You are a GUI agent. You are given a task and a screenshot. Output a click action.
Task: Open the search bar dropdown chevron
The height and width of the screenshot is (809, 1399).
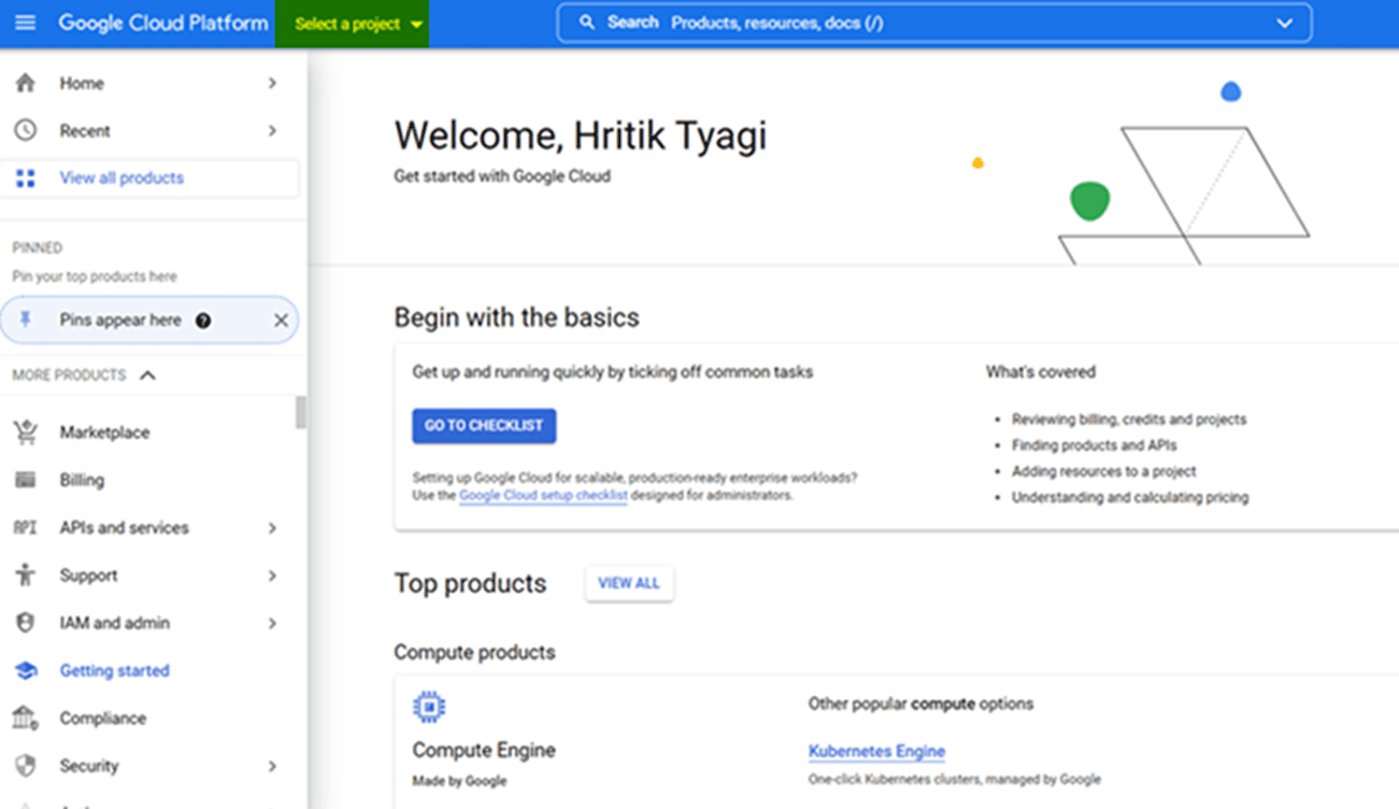[1283, 22]
